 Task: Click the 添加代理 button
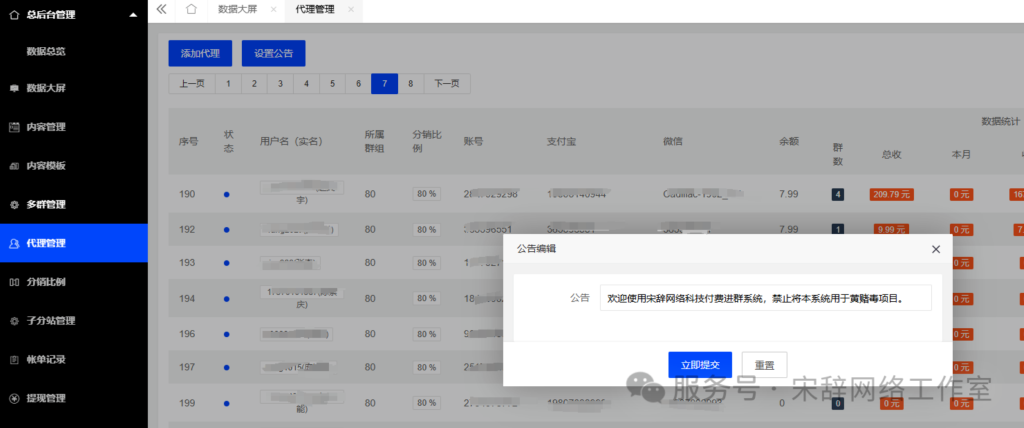tap(200, 54)
